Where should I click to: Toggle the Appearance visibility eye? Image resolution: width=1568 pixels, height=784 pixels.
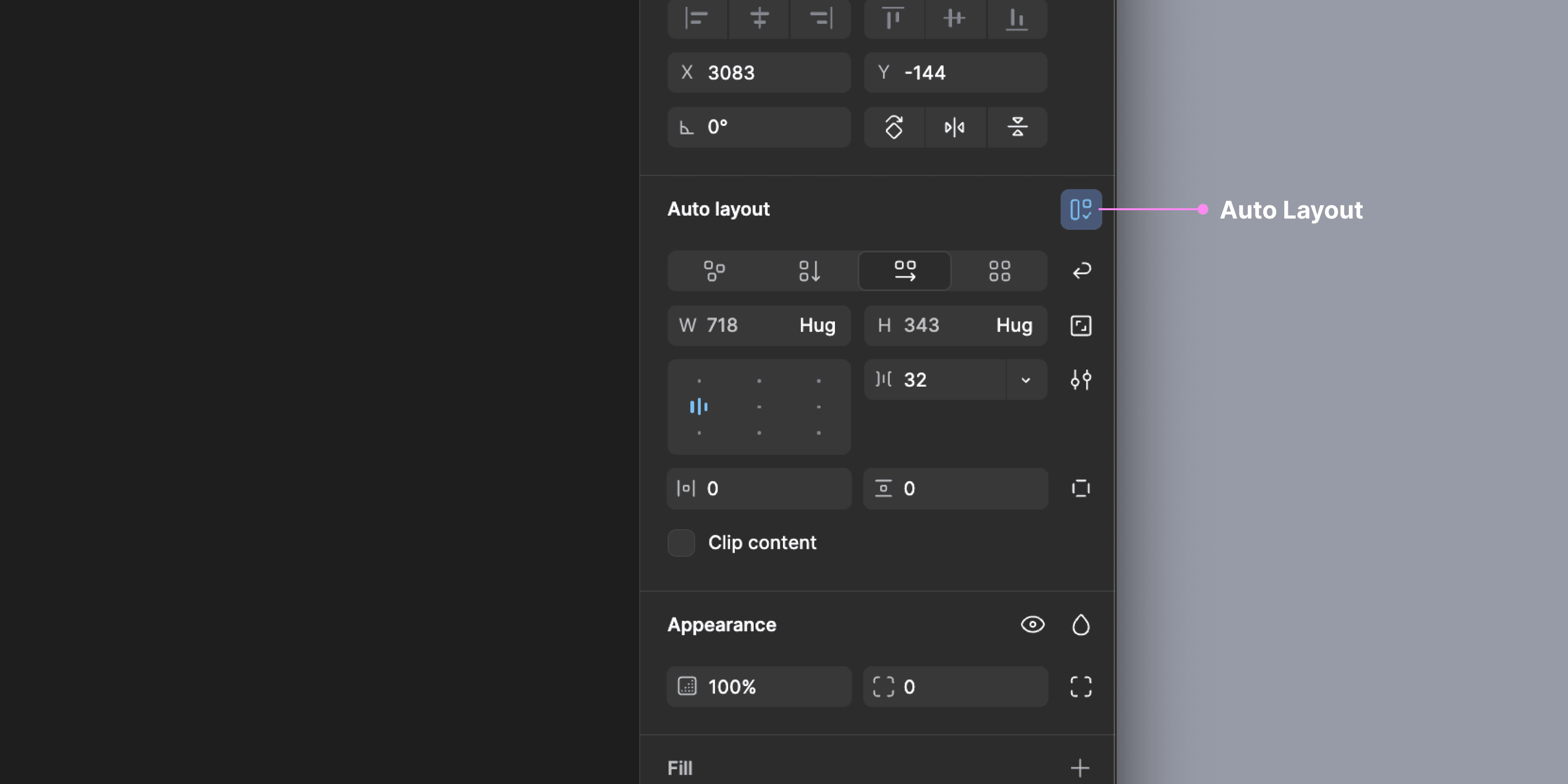tap(1032, 625)
